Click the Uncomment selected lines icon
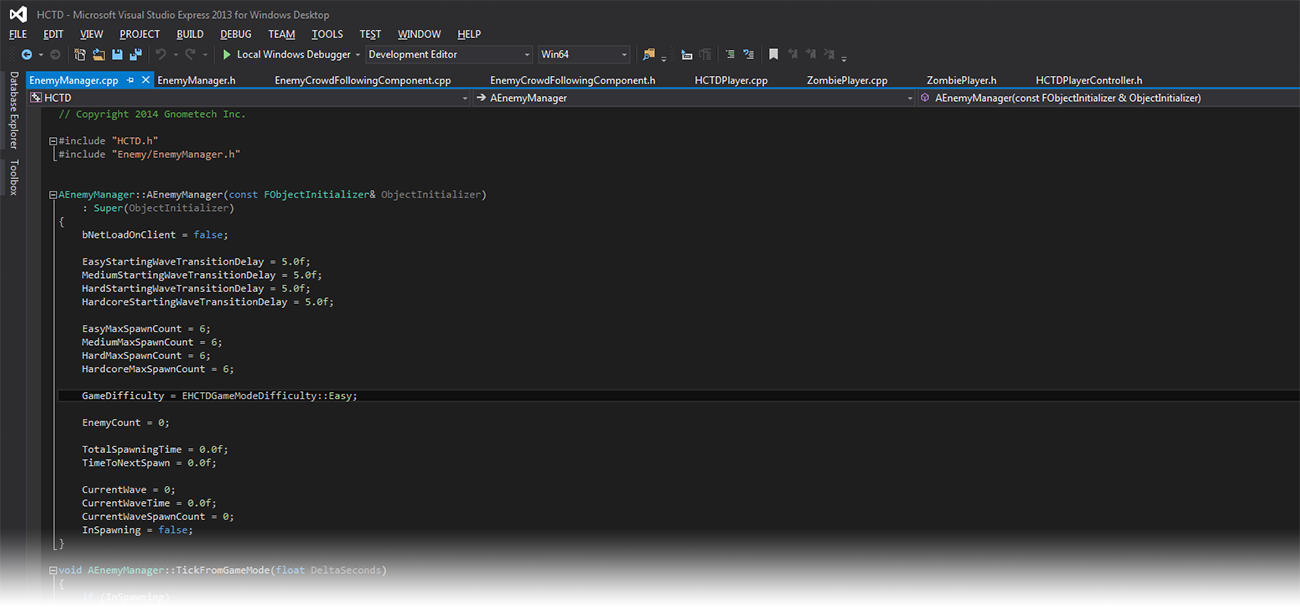The width and height of the screenshot is (1300, 612). click(748, 55)
